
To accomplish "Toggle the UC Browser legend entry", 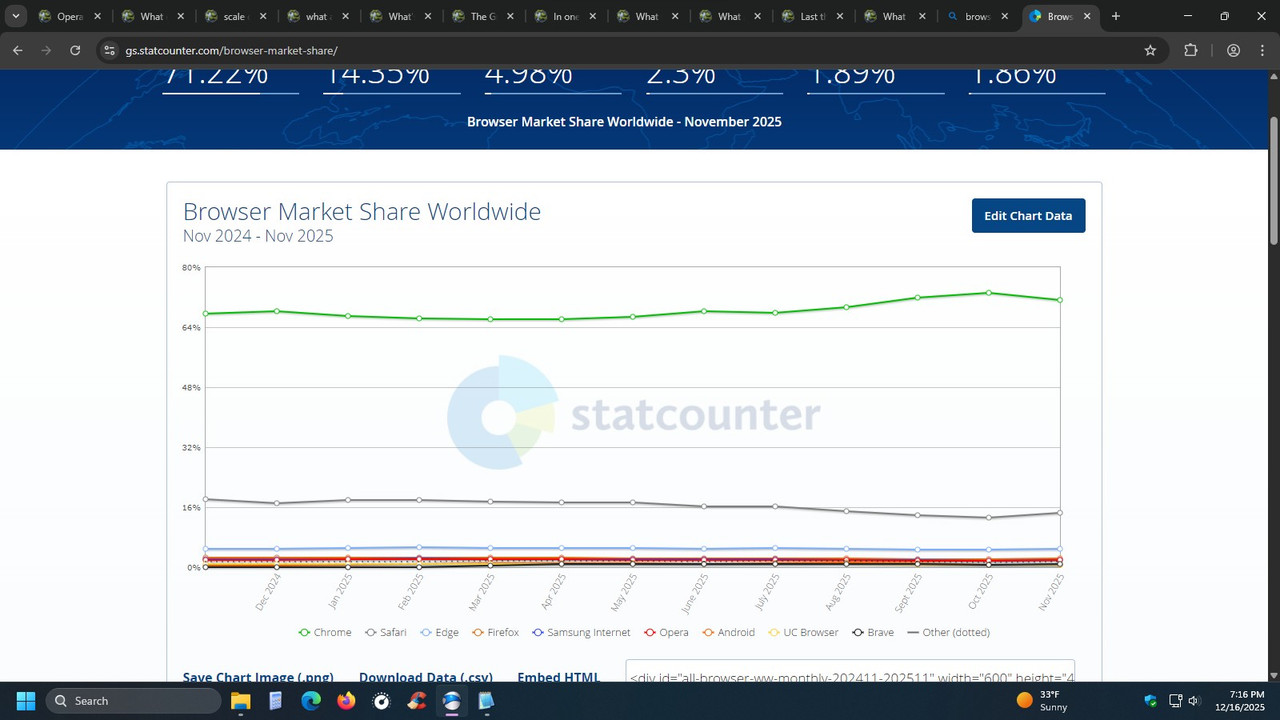I will [803, 632].
